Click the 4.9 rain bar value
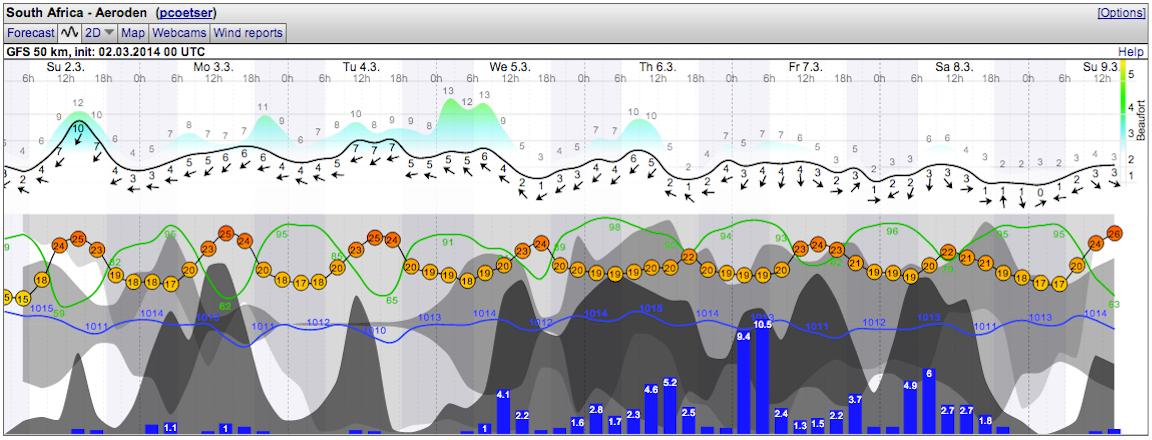The width and height of the screenshot is (1152, 440). (x=910, y=386)
